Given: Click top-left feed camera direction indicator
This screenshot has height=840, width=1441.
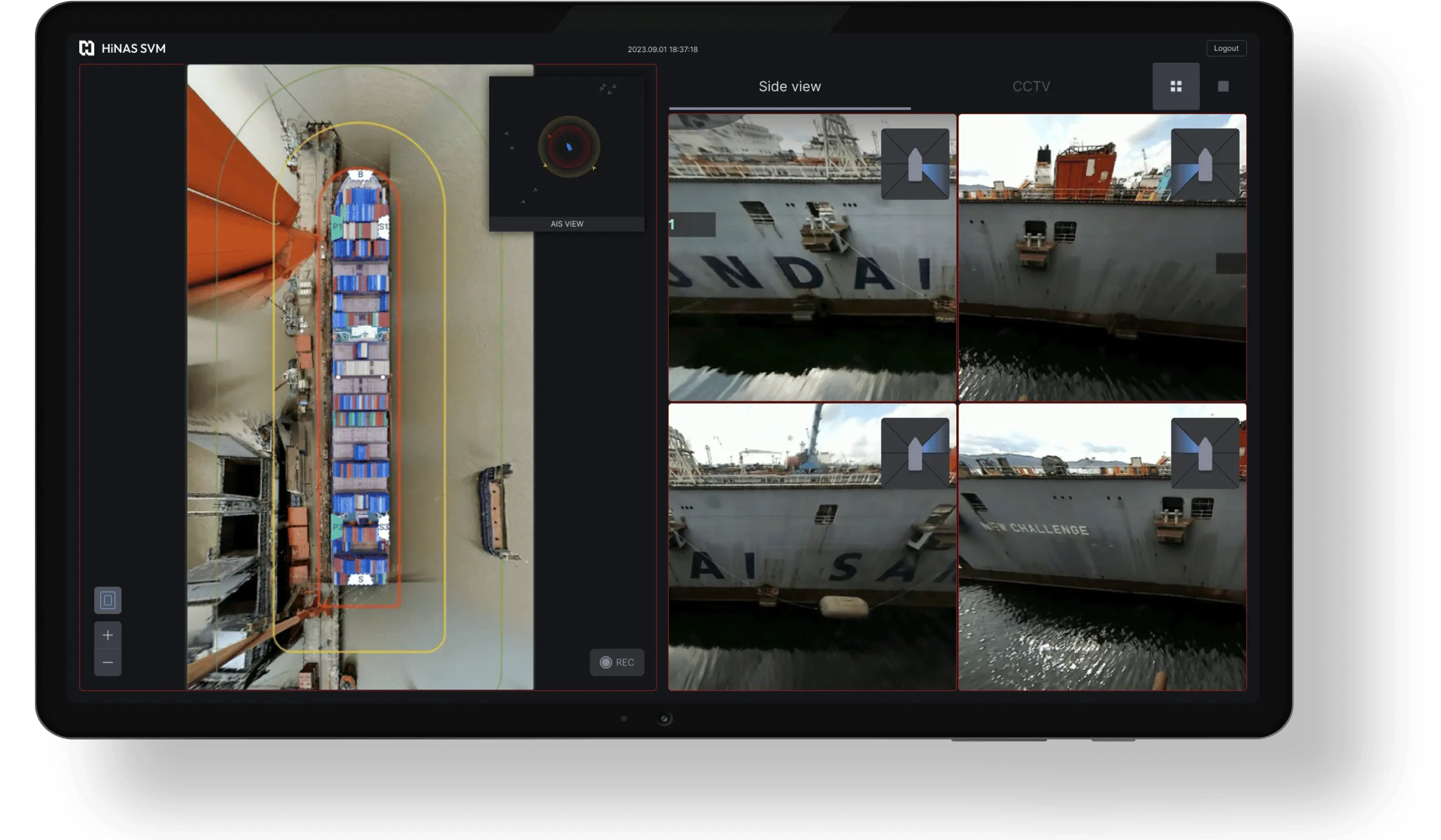Looking at the screenshot, I should (x=915, y=164).
